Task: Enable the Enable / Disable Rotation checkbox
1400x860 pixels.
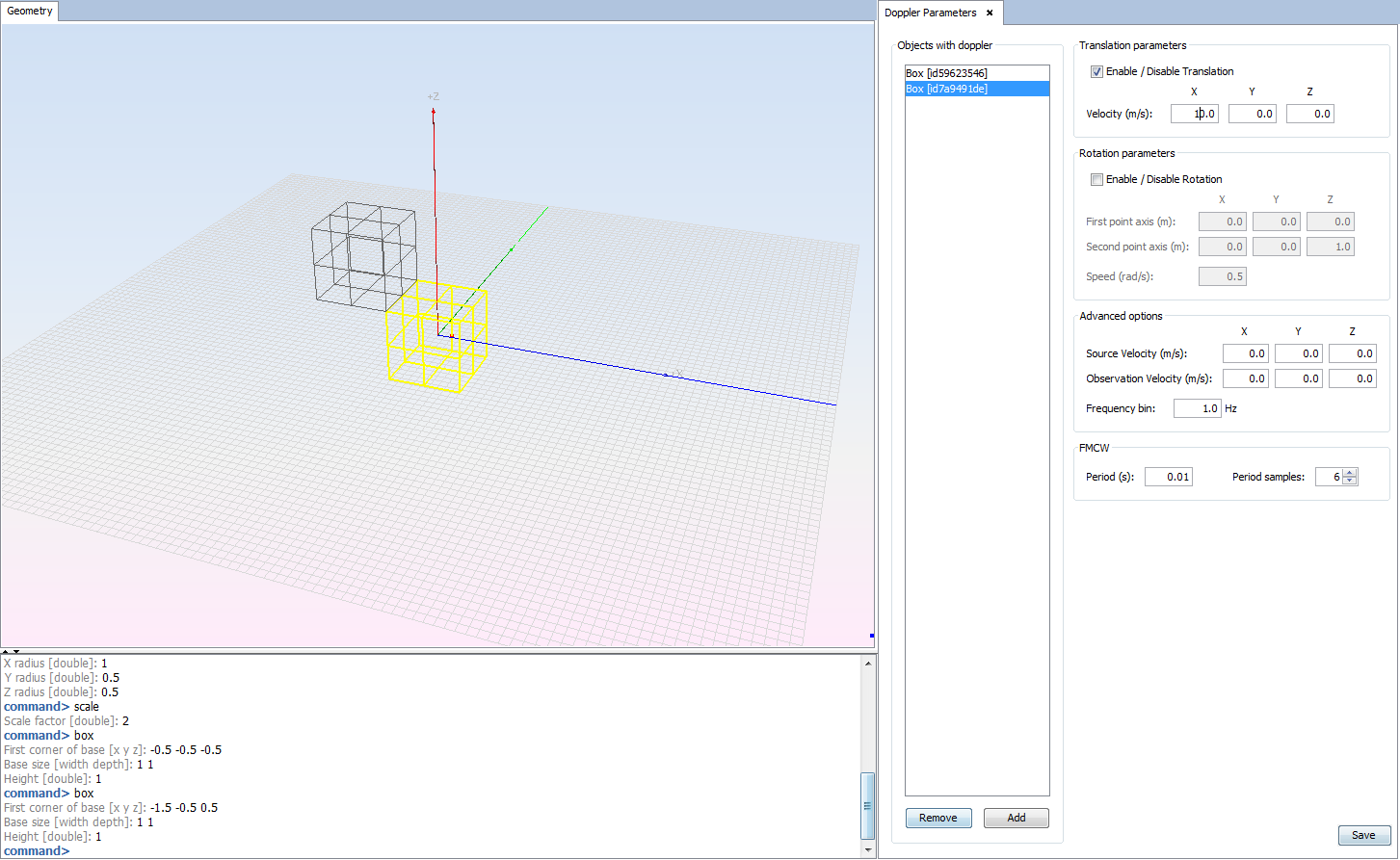Action: pos(1096,179)
